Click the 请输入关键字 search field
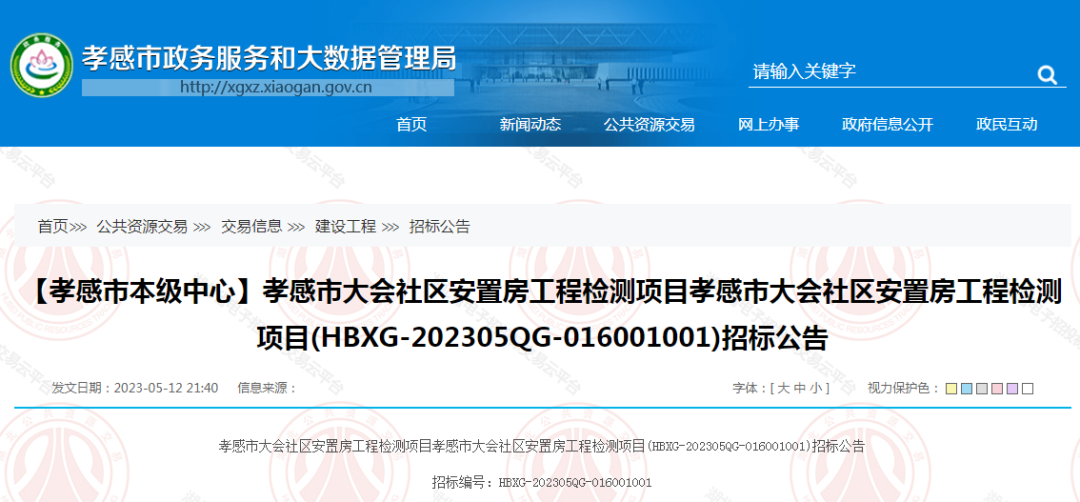 (885, 72)
